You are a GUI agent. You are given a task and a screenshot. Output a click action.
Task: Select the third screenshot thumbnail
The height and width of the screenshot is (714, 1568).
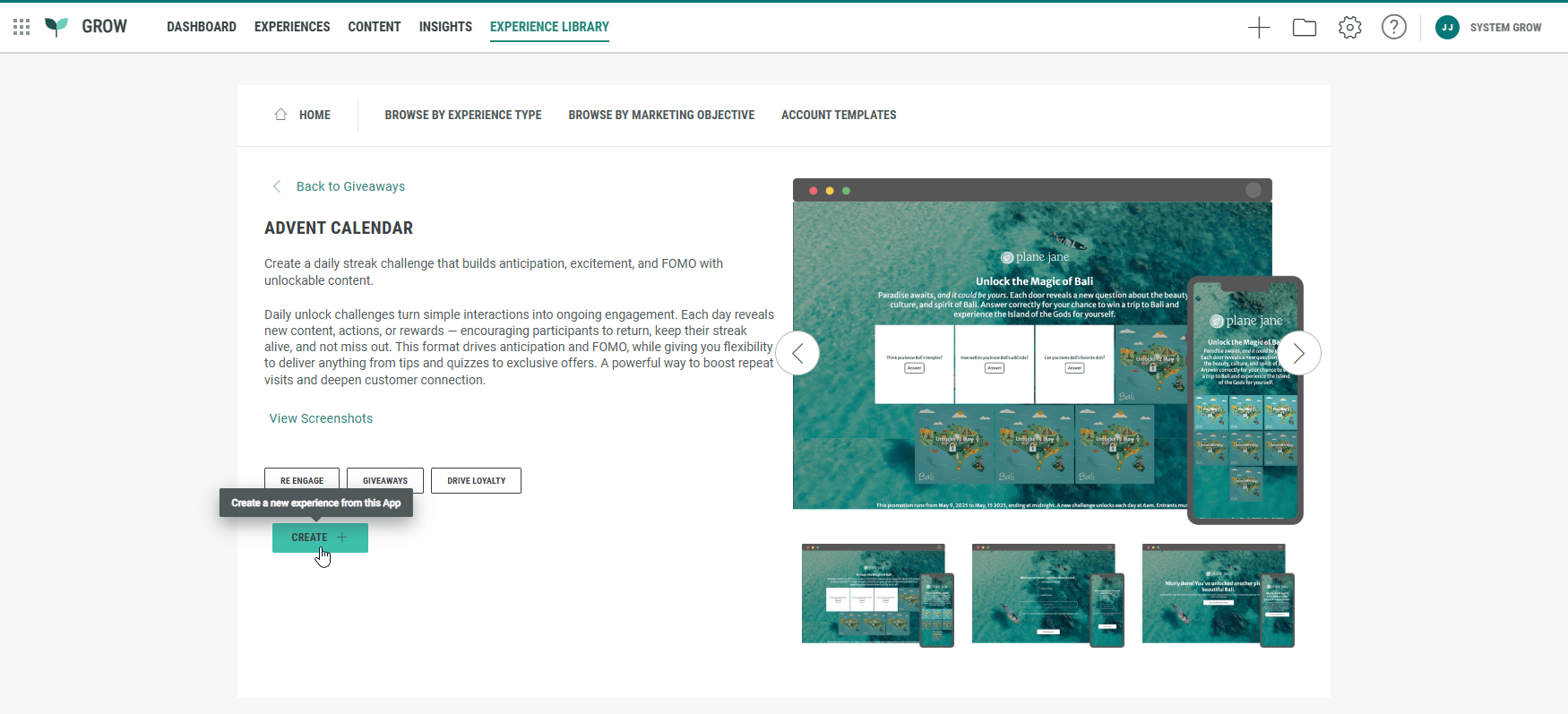tap(1218, 594)
